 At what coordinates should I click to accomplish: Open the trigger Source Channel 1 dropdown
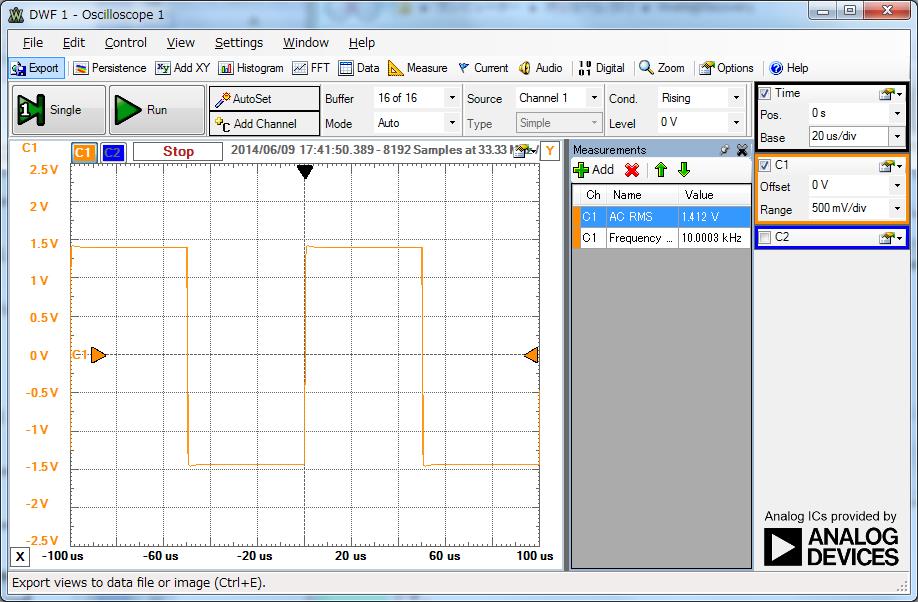pos(594,98)
